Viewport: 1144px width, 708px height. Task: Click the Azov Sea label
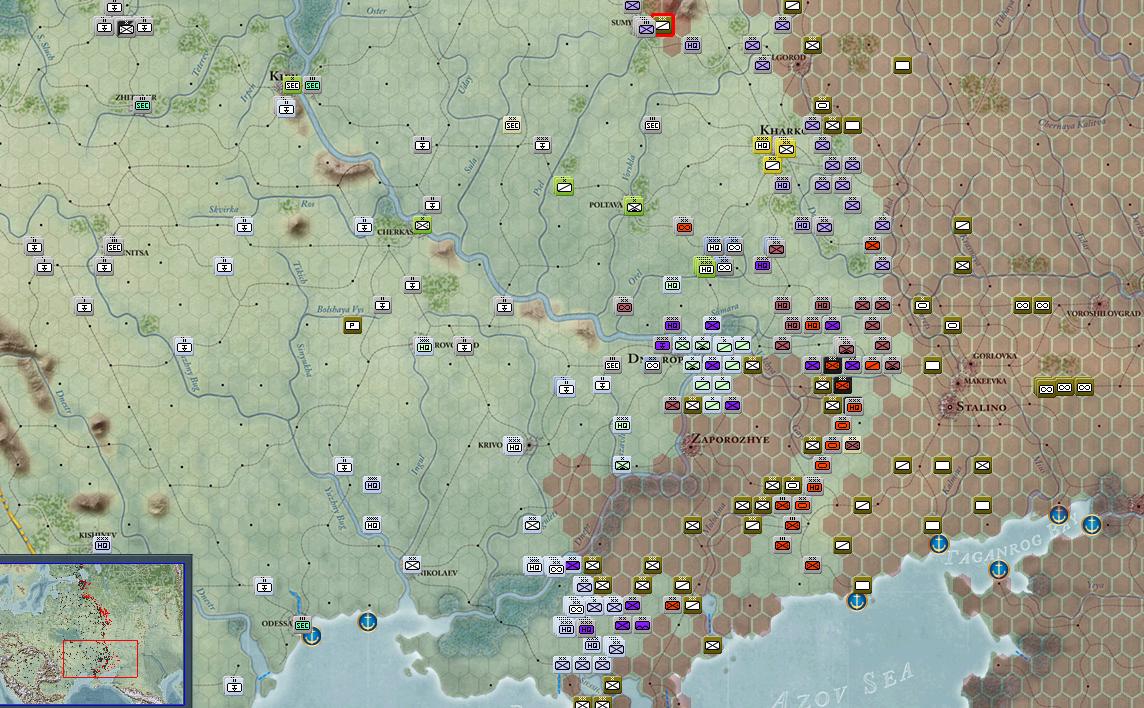[x=843, y=687]
